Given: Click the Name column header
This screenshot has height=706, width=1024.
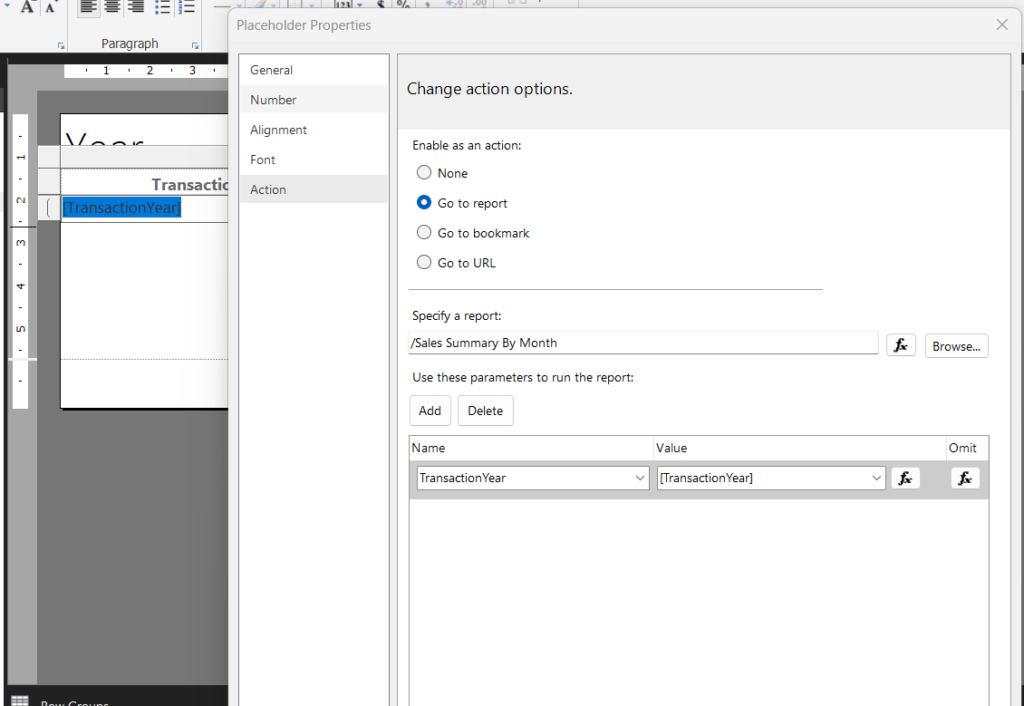Looking at the screenshot, I should pyautogui.click(x=531, y=448).
